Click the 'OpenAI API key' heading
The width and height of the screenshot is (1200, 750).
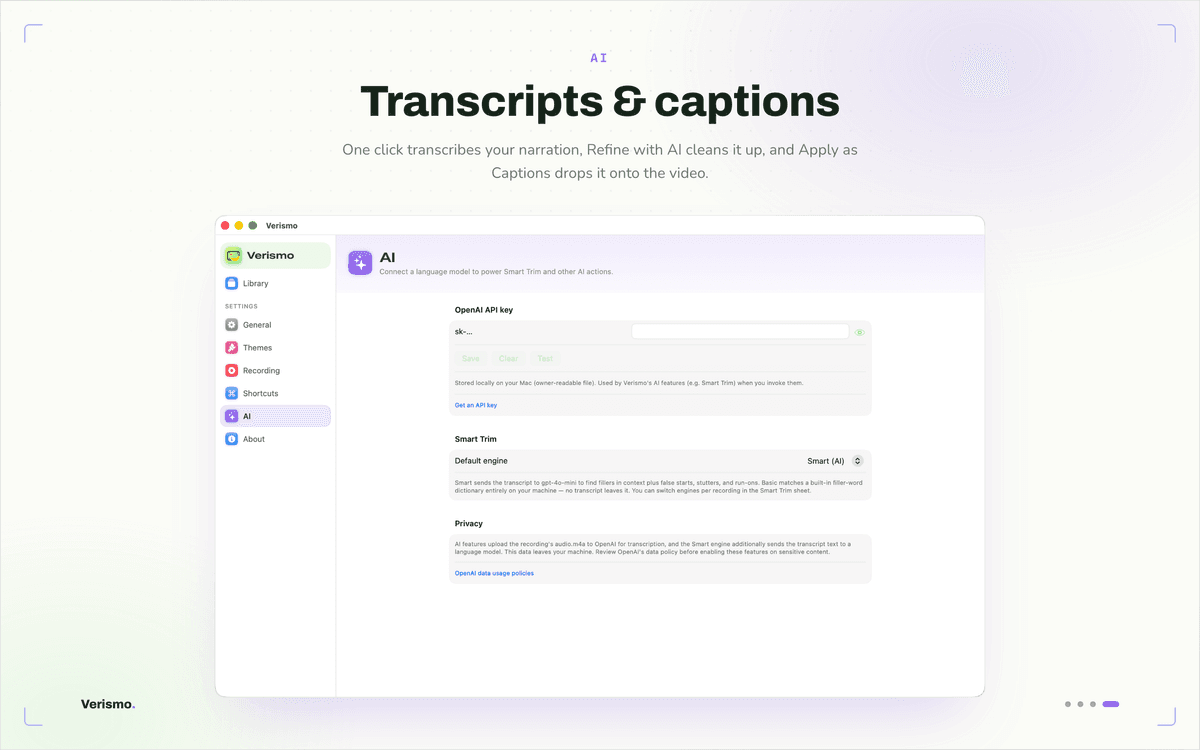[x=484, y=310]
